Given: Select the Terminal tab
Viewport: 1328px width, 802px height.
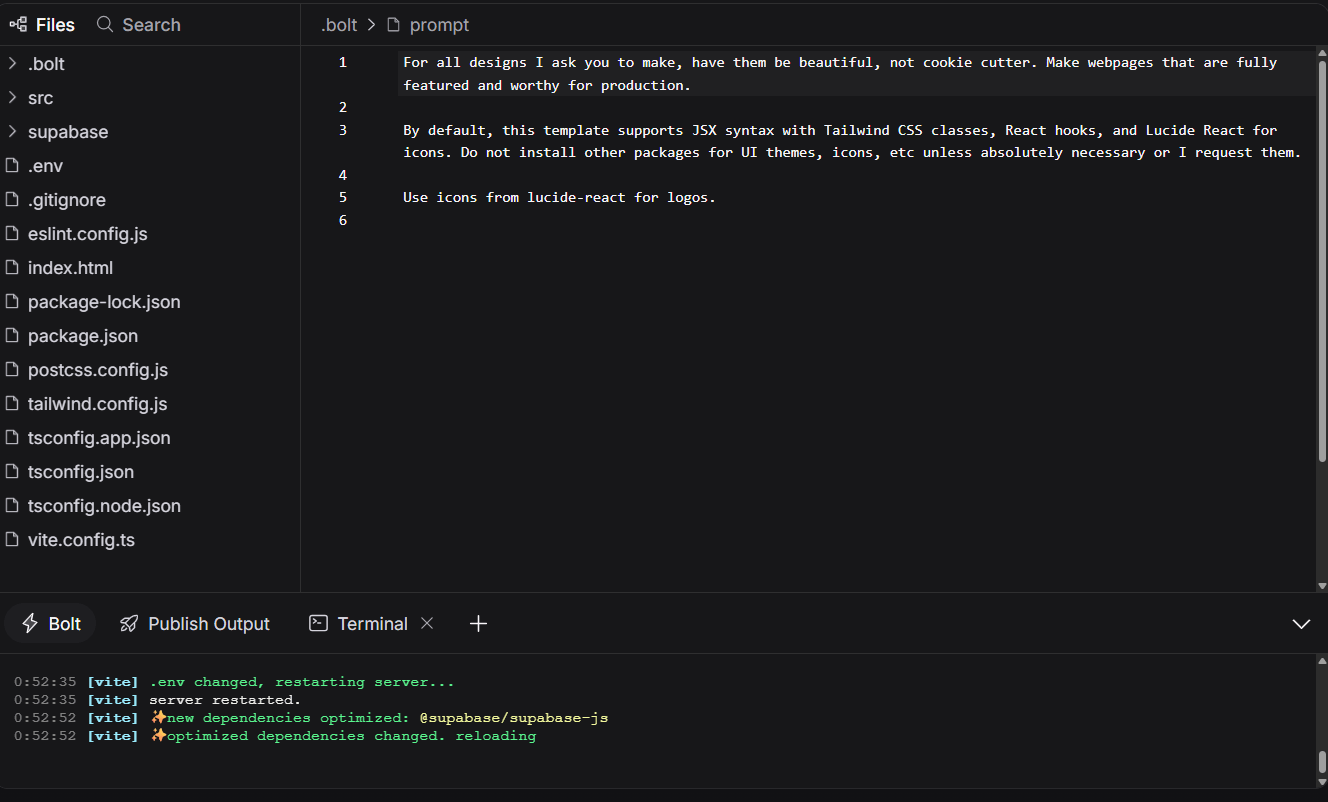Looking at the screenshot, I should (358, 623).
